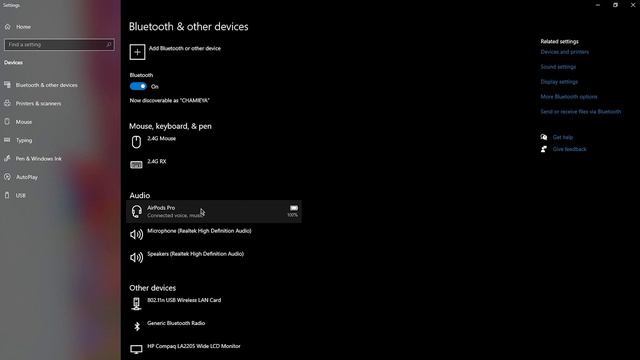
Task: Click the Mouse sidebar icon
Action: point(7,122)
